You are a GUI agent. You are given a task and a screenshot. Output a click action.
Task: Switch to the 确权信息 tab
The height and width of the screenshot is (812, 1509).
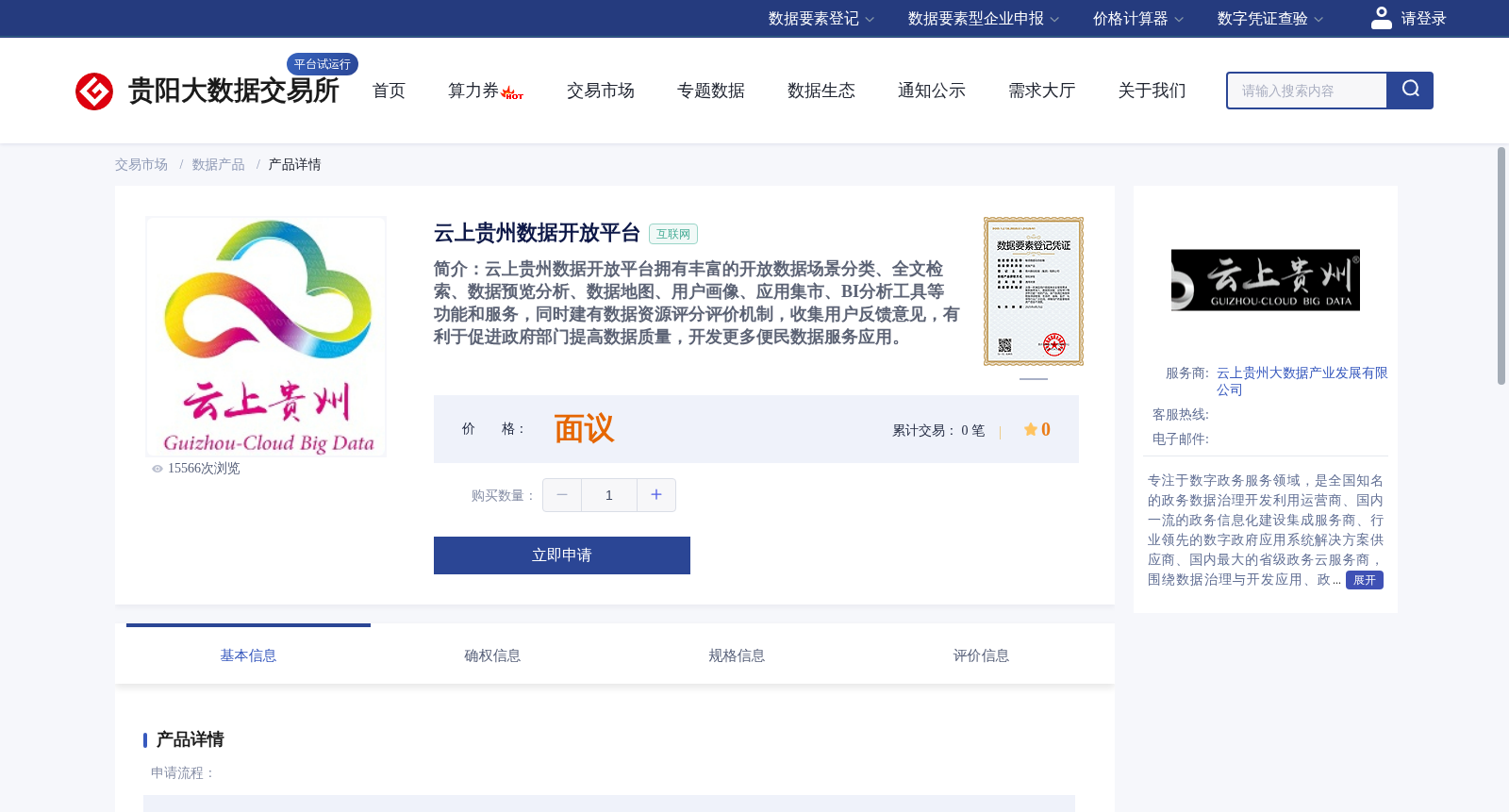point(492,655)
